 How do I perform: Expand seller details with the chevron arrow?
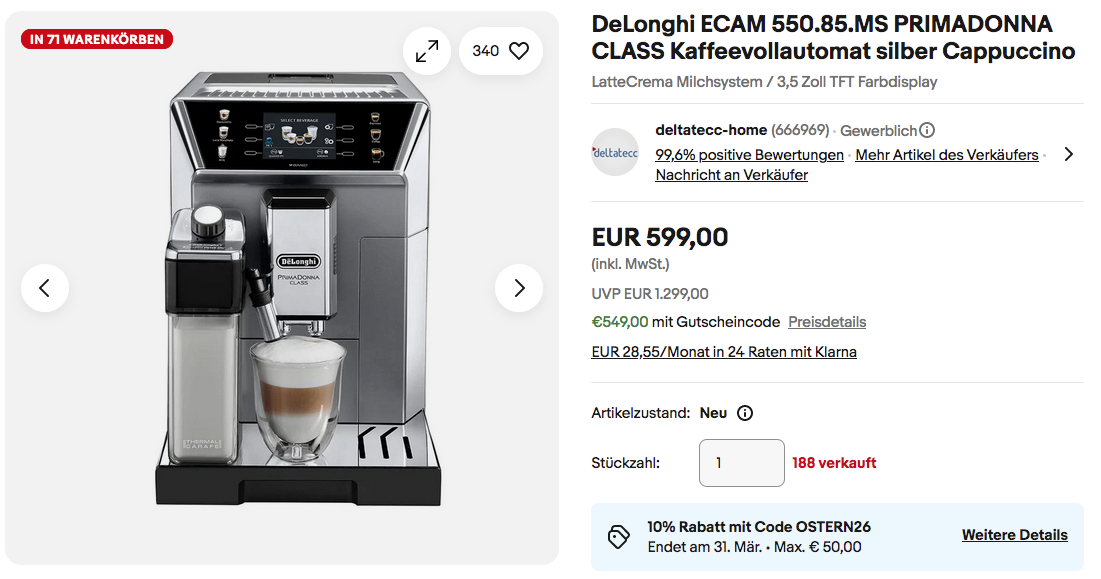tap(1069, 154)
